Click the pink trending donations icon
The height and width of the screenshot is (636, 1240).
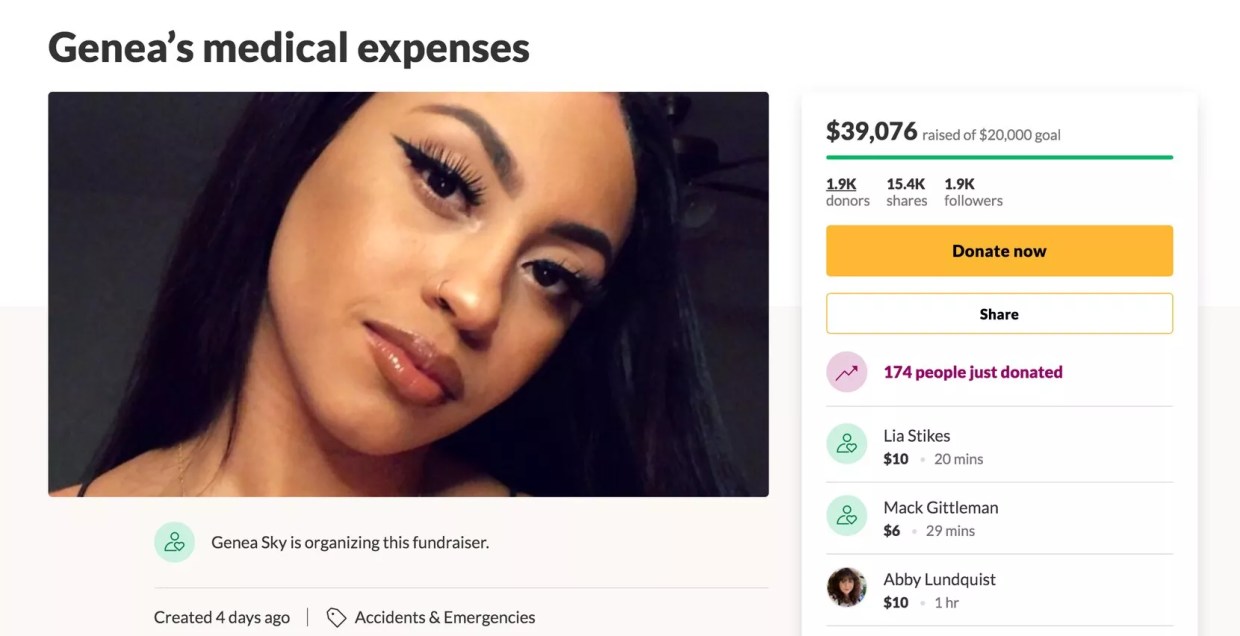tap(847, 371)
